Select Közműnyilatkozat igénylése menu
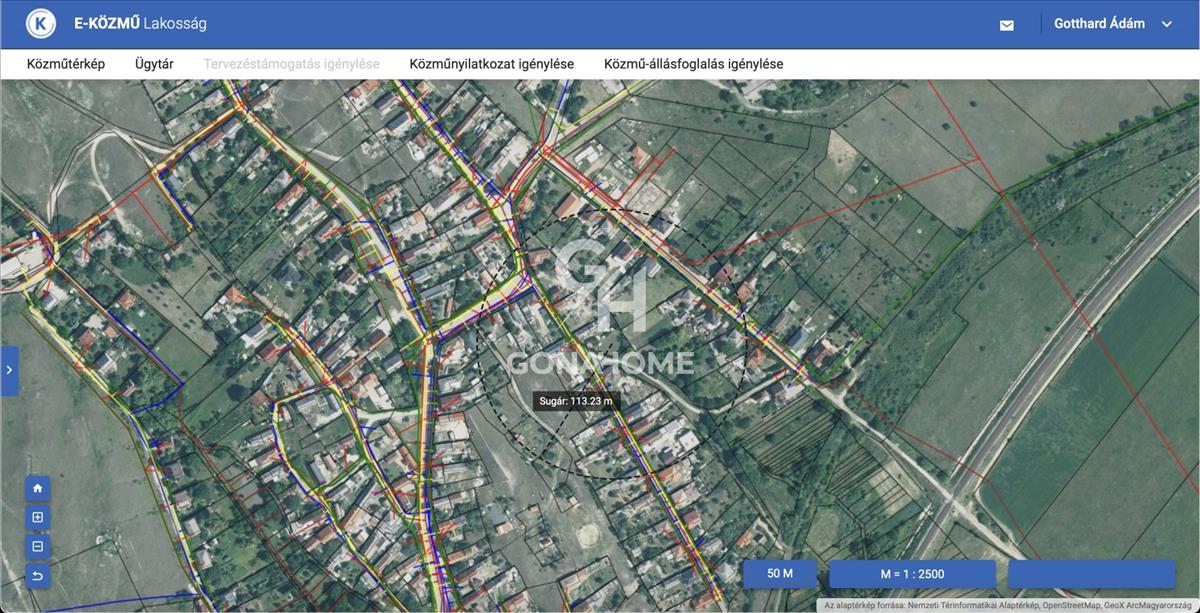 pos(491,64)
